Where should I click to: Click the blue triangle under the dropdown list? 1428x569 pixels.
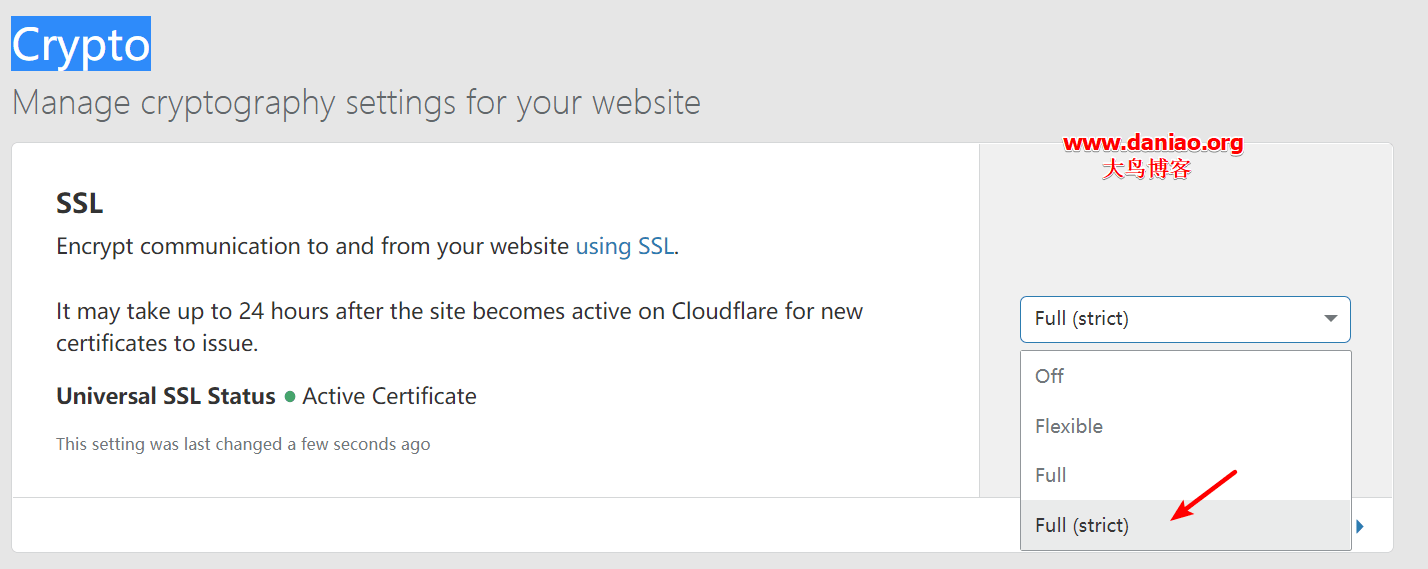(1360, 526)
